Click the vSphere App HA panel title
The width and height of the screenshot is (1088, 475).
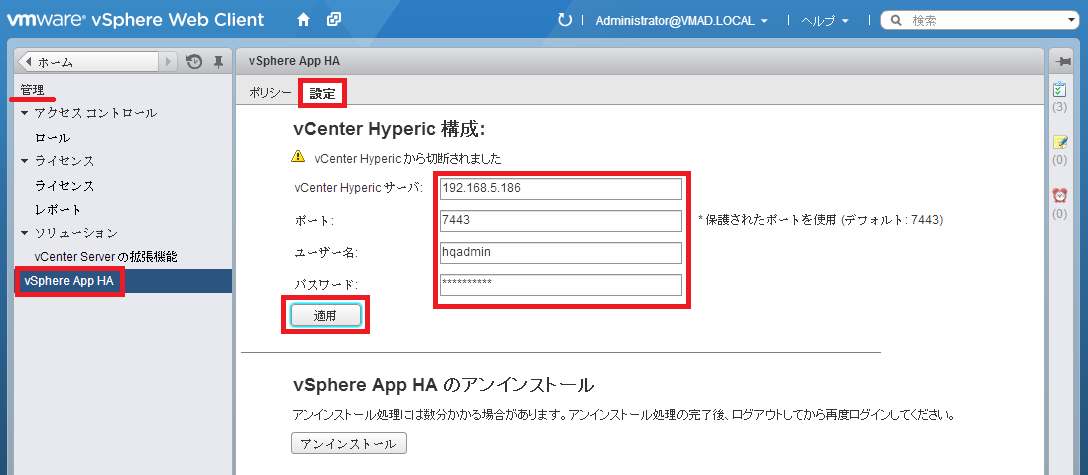[x=294, y=62]
